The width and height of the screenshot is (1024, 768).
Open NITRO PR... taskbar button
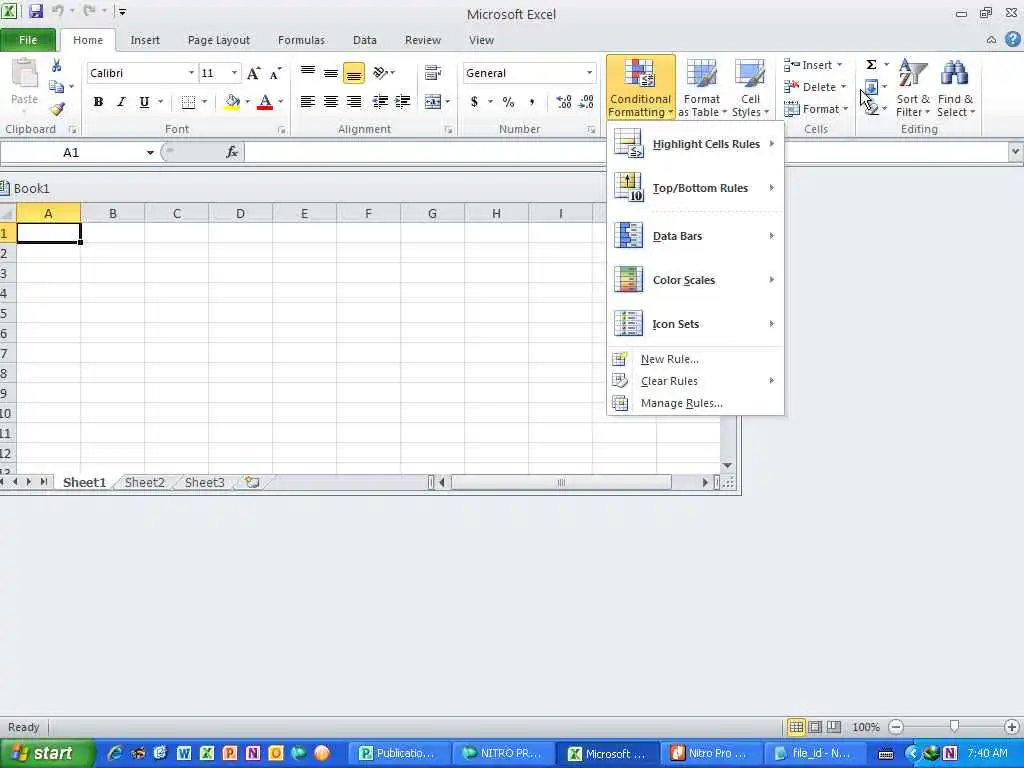pyautogui.click(x=505, y=753)
